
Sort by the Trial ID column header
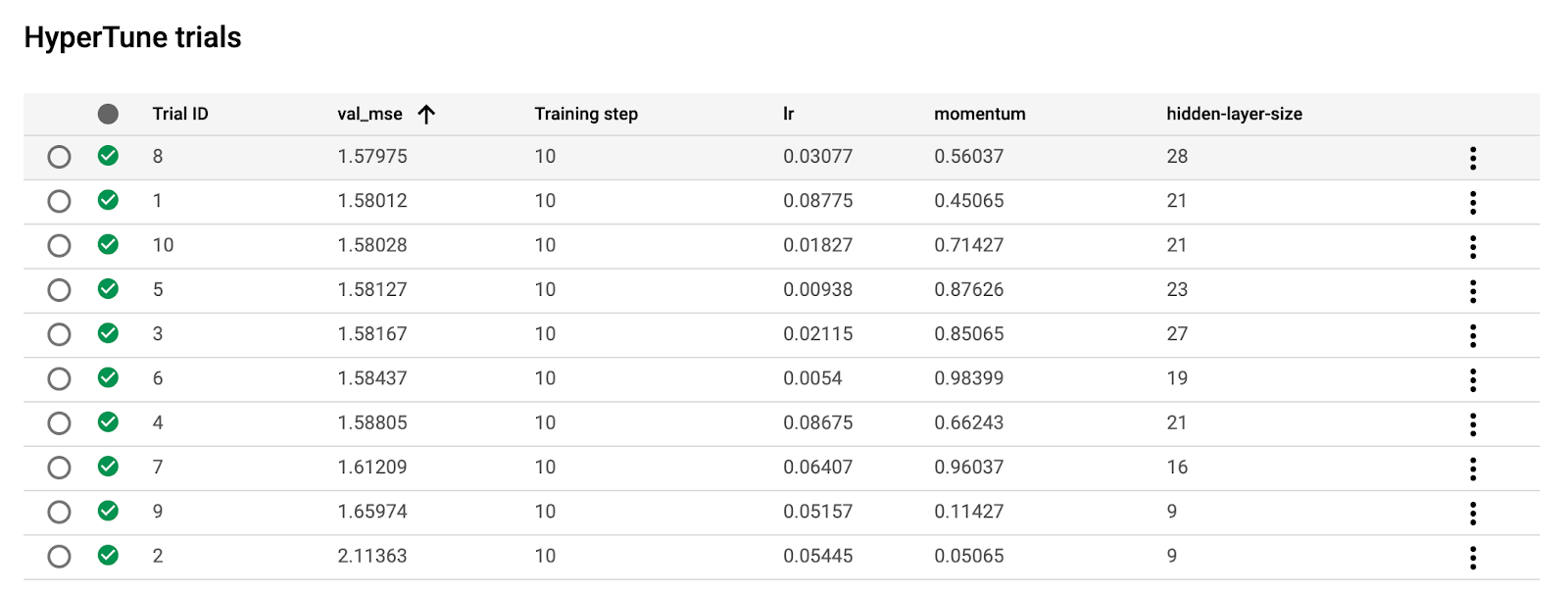pyautogui.click(x=180, y=114)
